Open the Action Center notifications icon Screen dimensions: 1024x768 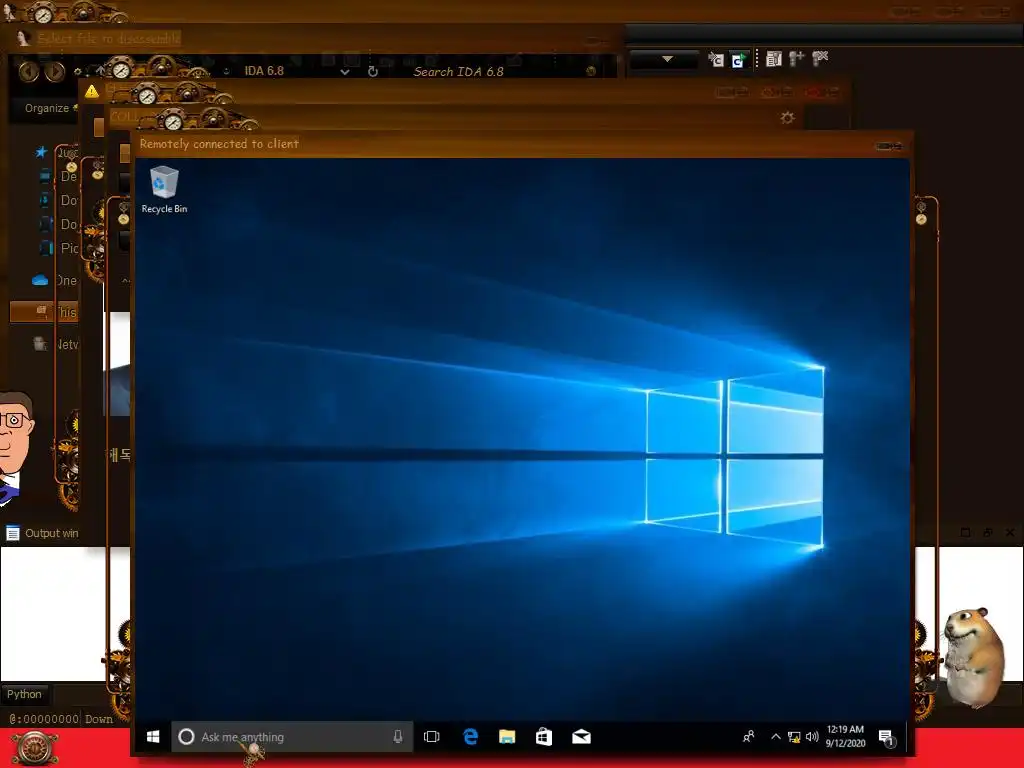point(887,738)
